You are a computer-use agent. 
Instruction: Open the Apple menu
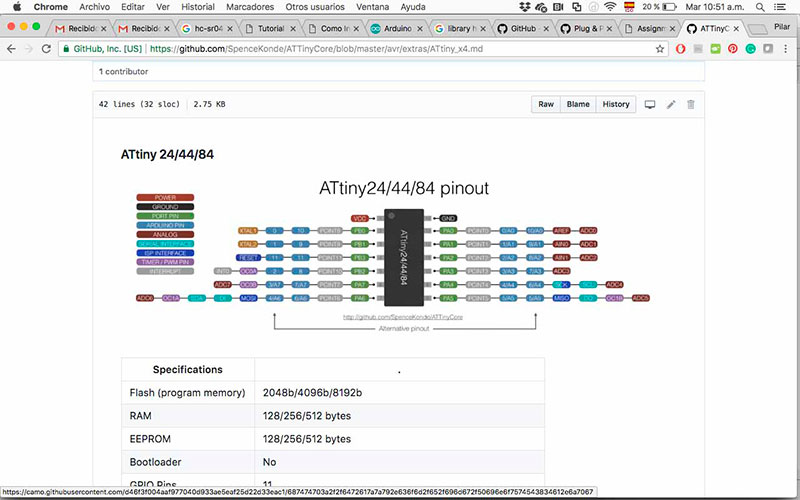pos(17,7)
